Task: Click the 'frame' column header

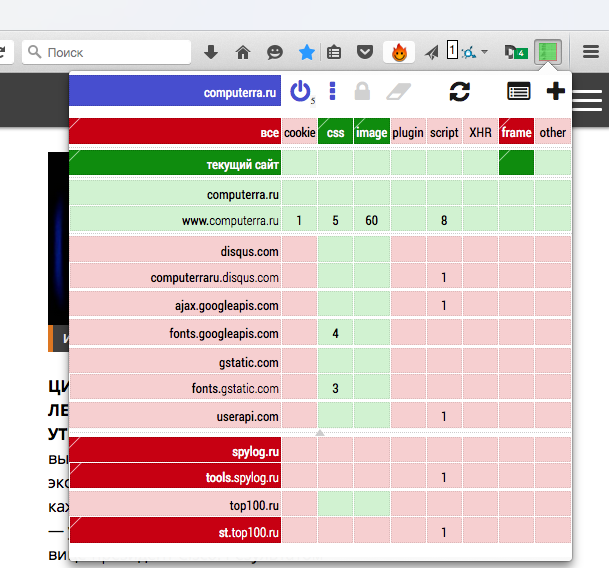Action: click(516, 132)
